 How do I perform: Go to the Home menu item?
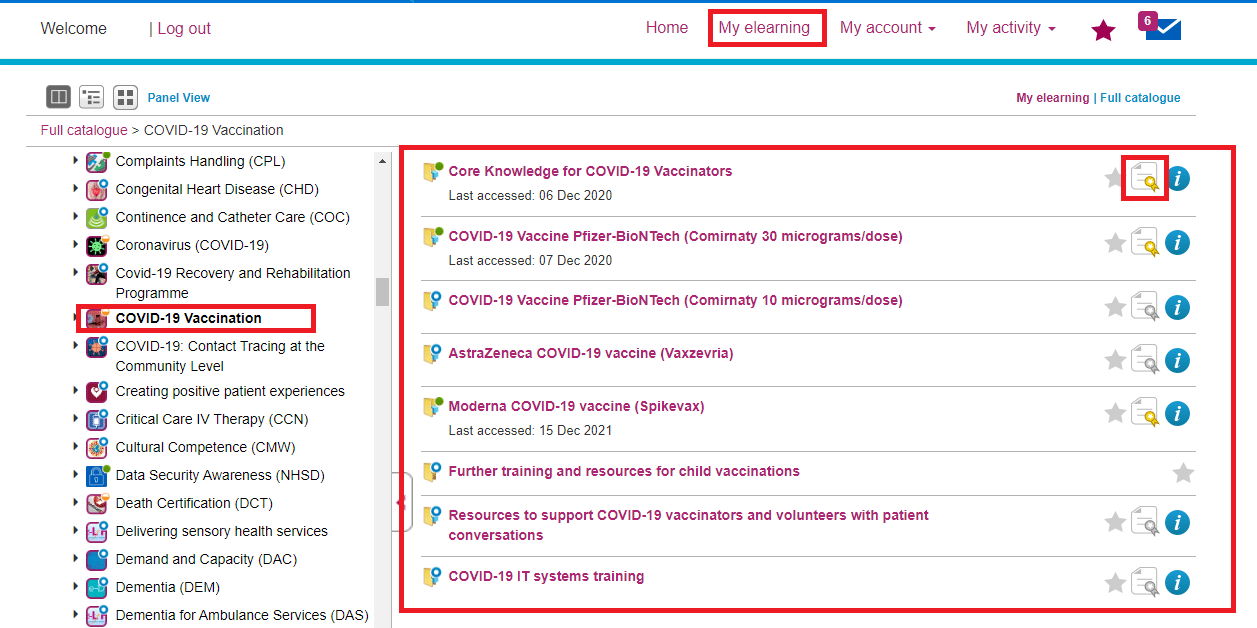pyautogui.click(x=667, y=28)
